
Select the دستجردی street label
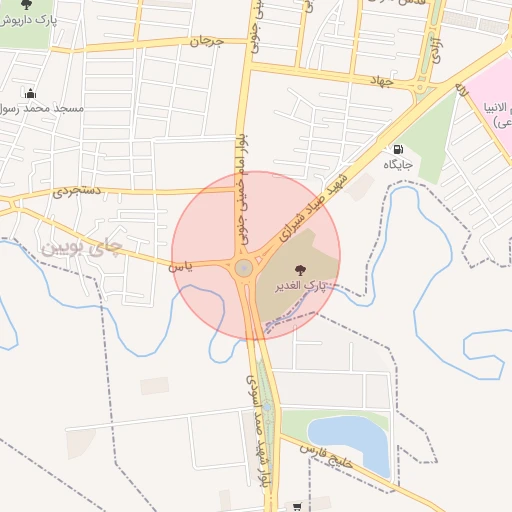pyautogui.click(x=77, y=191)
